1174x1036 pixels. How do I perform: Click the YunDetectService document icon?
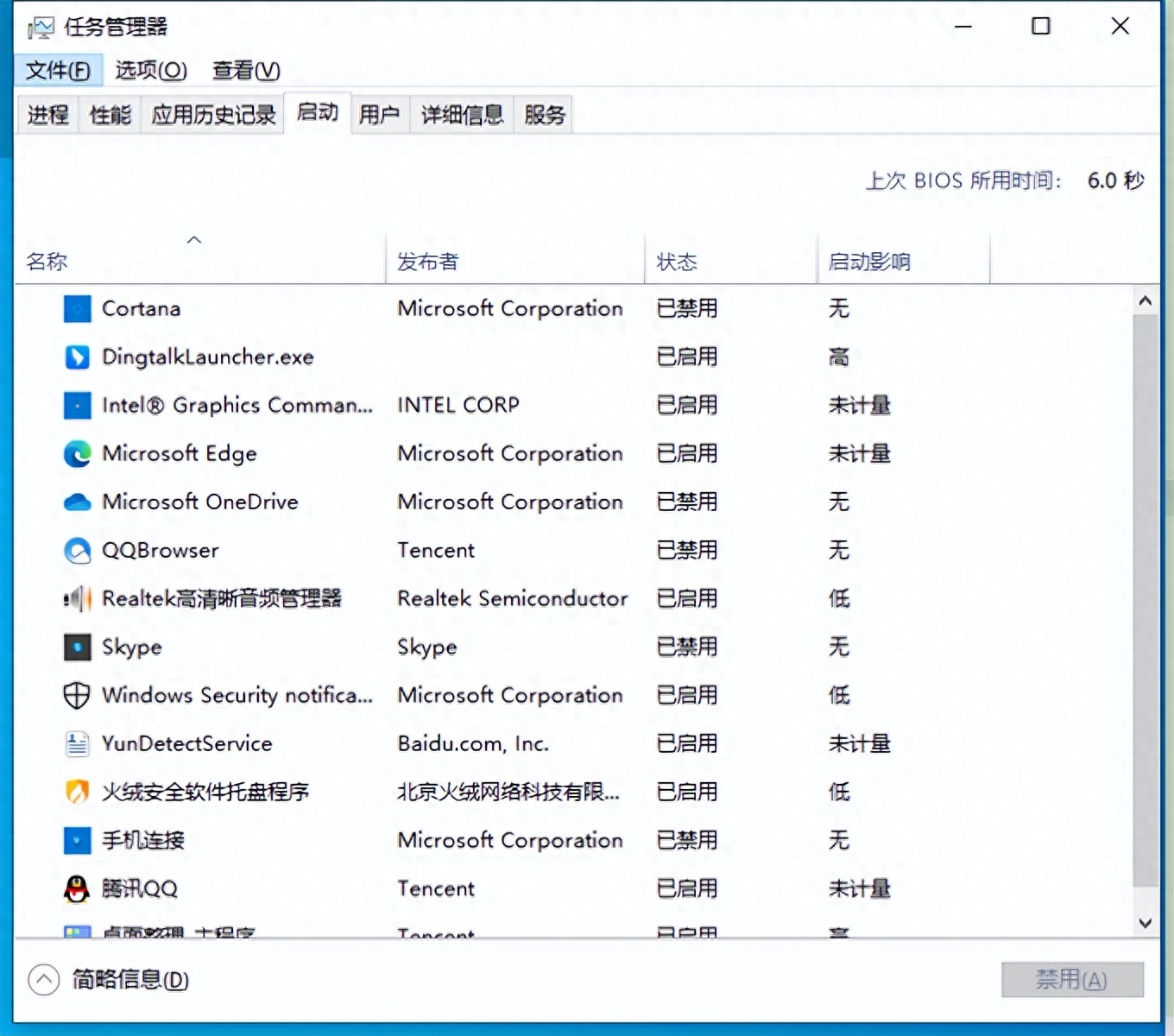[x=77, y=743]
